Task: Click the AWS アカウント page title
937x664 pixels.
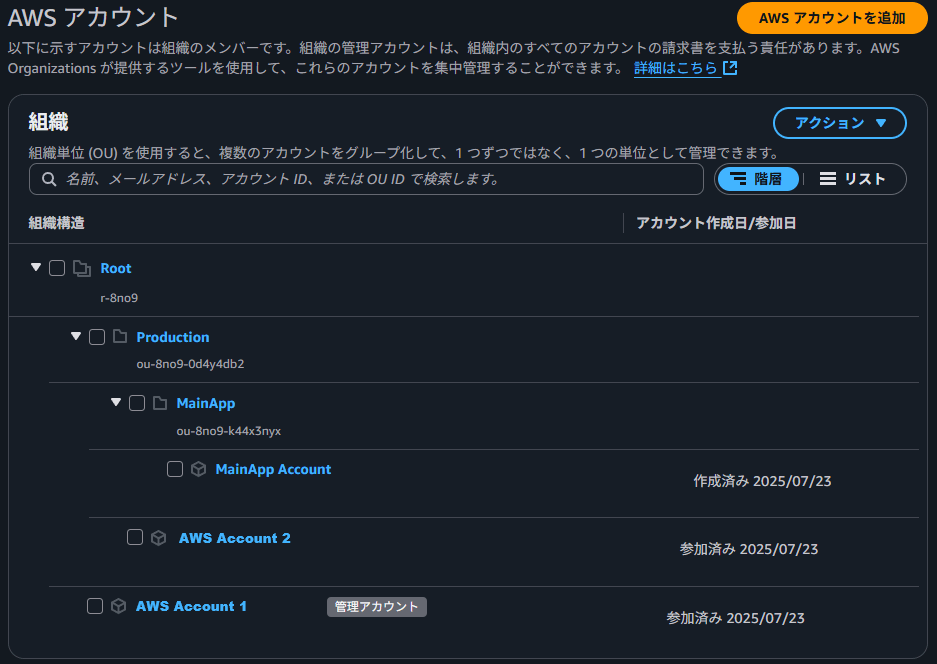Action: click(93, 17)
